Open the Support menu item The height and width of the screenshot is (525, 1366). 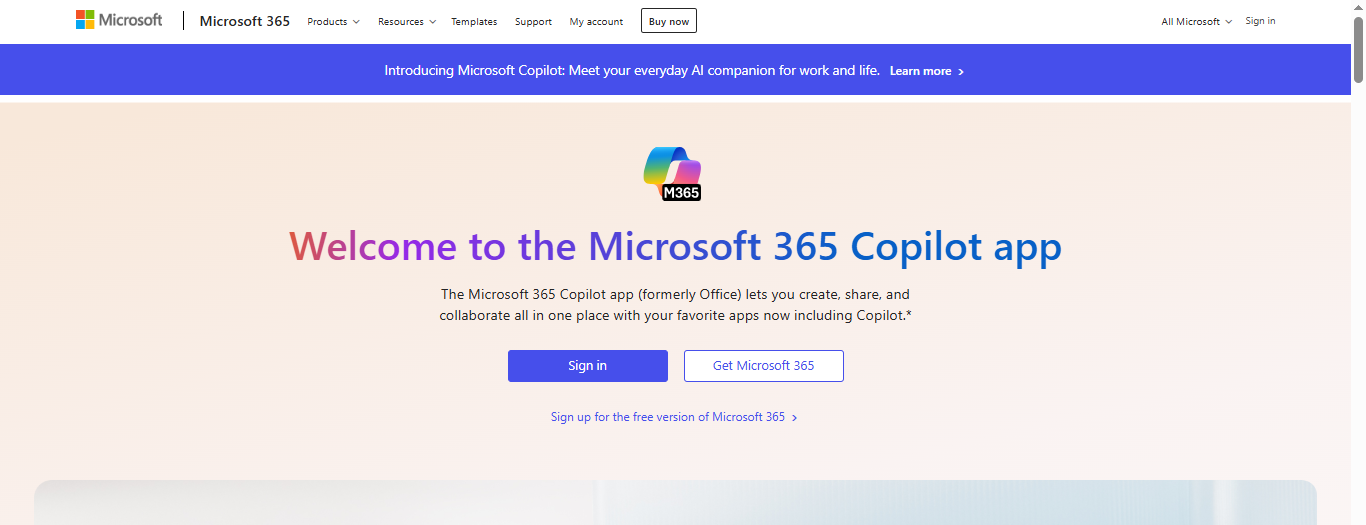pyautogui.click(x=533, y=22)
